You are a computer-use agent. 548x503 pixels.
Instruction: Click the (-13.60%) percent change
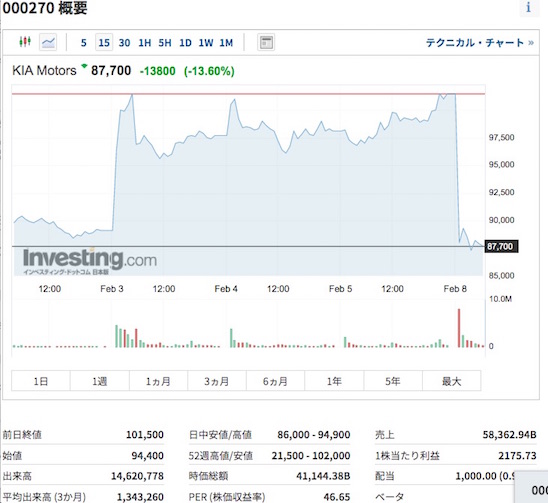pos(209,71)
